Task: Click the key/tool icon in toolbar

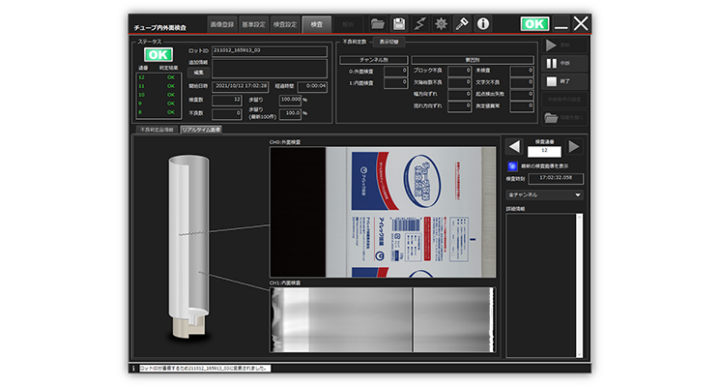Action: 461,24
